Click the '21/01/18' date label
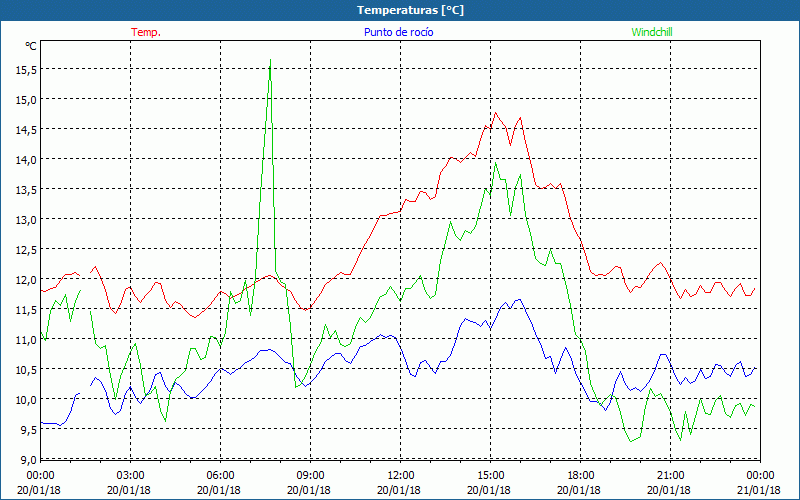The image size is (800, 500). (x=760, y=490)
